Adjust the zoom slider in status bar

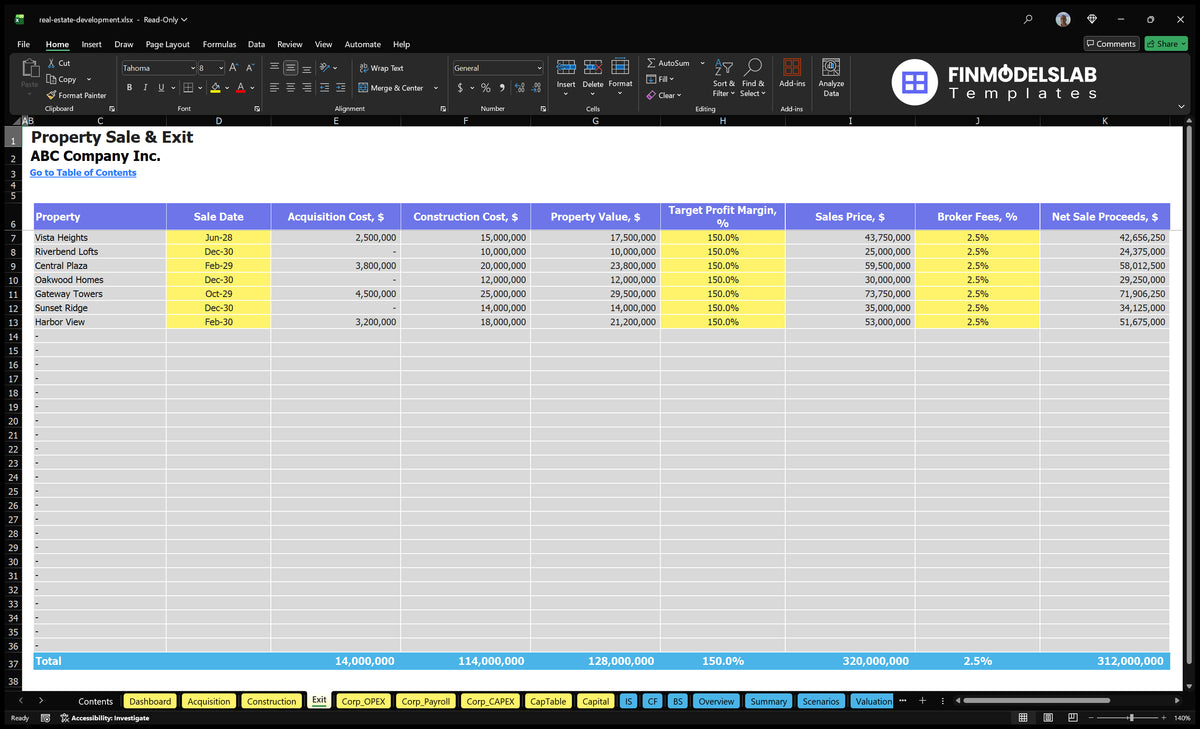(x=1131, y=718)
